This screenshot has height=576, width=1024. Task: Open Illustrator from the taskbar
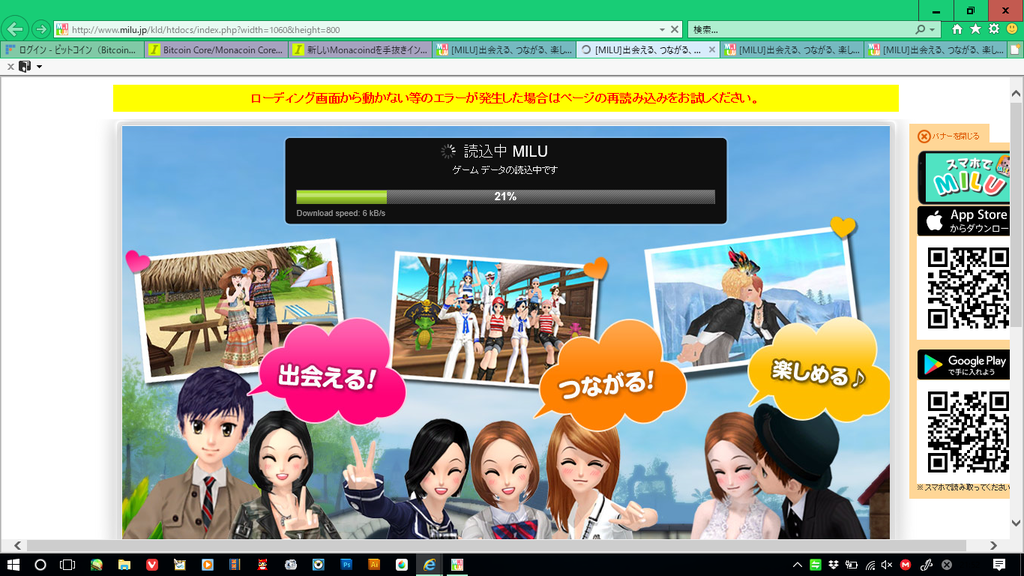click(373, 564)
